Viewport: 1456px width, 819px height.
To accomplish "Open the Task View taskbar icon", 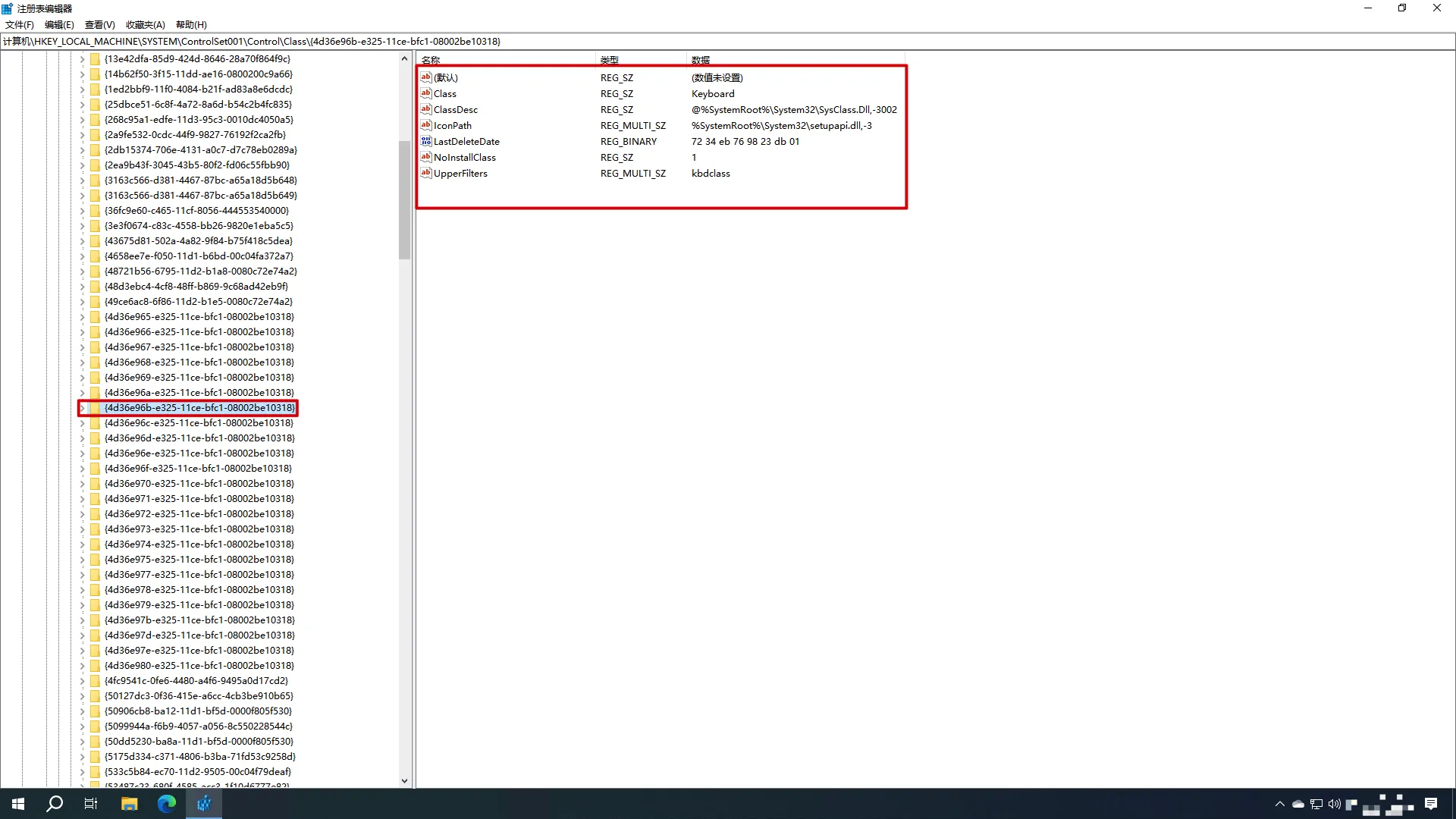I will (91, 804).
